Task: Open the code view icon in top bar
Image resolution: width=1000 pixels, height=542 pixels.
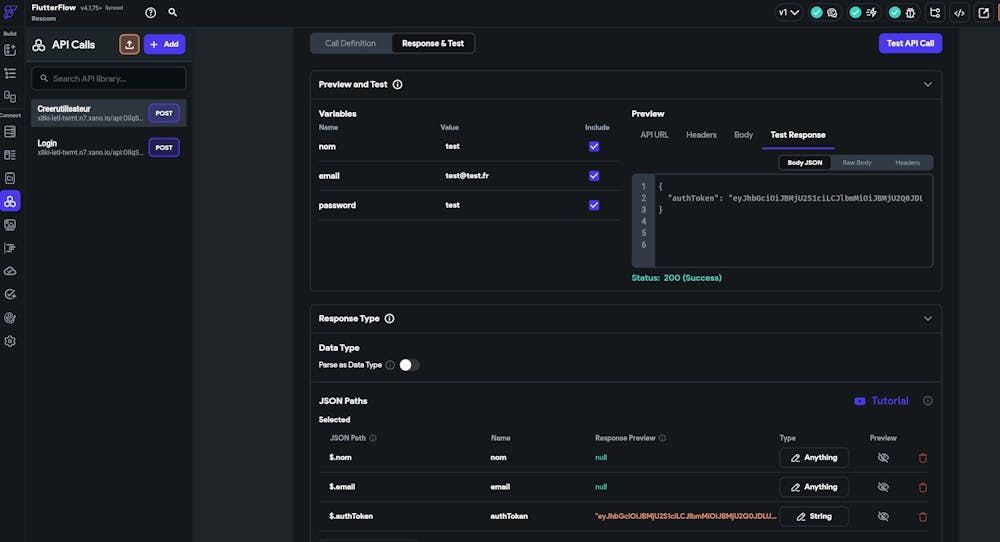Action: [x=959, y=13]
